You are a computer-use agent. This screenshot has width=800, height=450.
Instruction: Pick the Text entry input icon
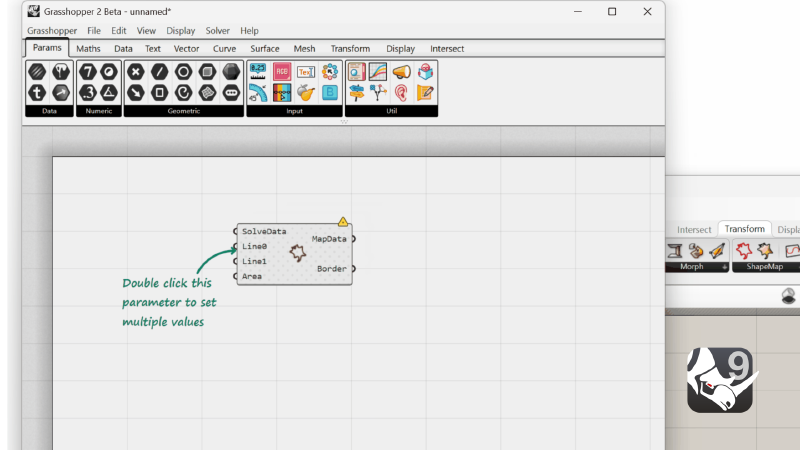306,71
